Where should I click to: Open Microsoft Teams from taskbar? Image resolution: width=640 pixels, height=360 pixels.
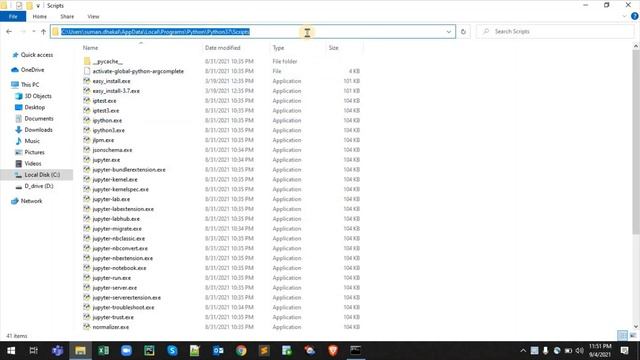(x=58, y=350)
